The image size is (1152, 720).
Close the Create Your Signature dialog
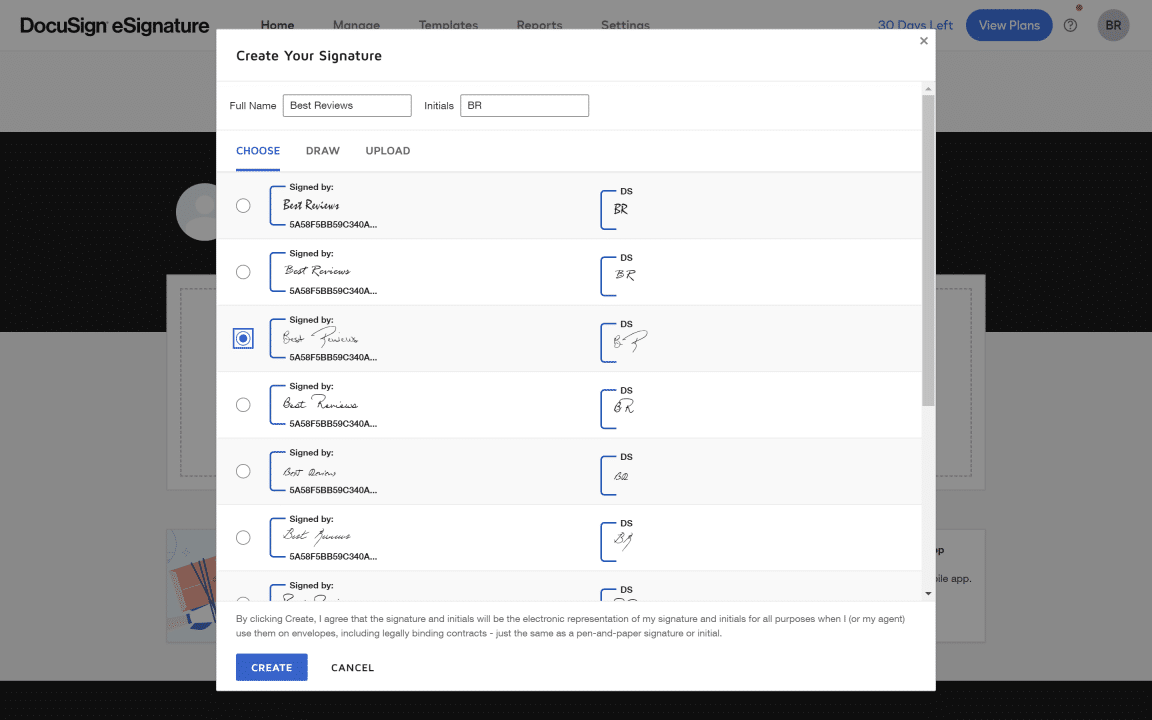923,41
